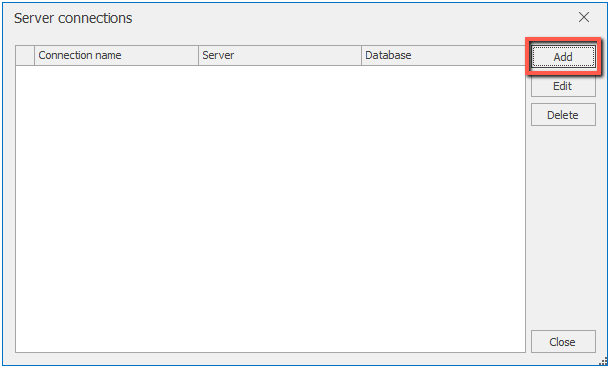Click the Add button
Viewport: 611px width, 368px height.
click(563, 57)
